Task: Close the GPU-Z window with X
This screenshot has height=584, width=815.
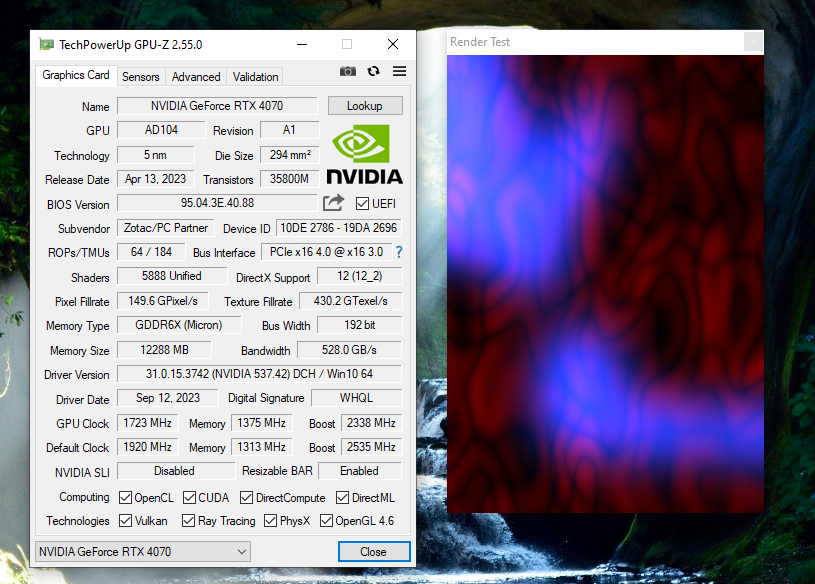Action: tap(393, 44)
